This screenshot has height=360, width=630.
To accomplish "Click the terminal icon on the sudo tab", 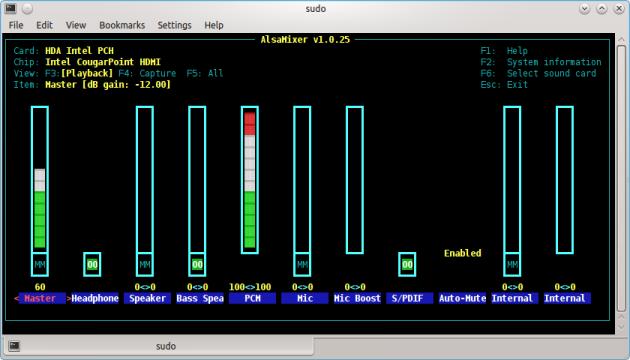I will [x=14, y=346].
